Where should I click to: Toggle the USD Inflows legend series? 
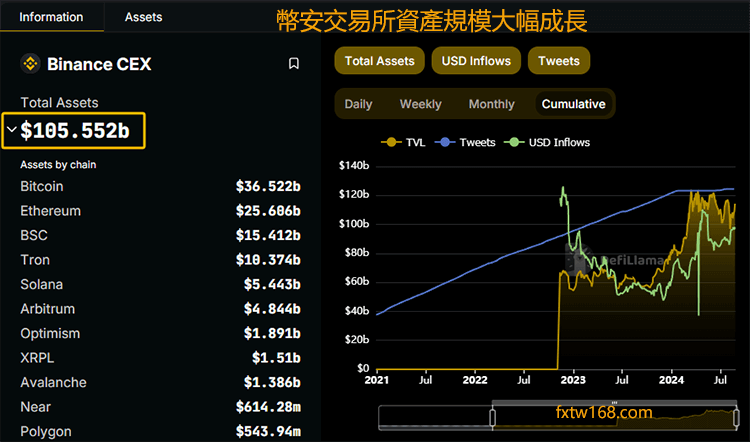click(x=550, y=142)
